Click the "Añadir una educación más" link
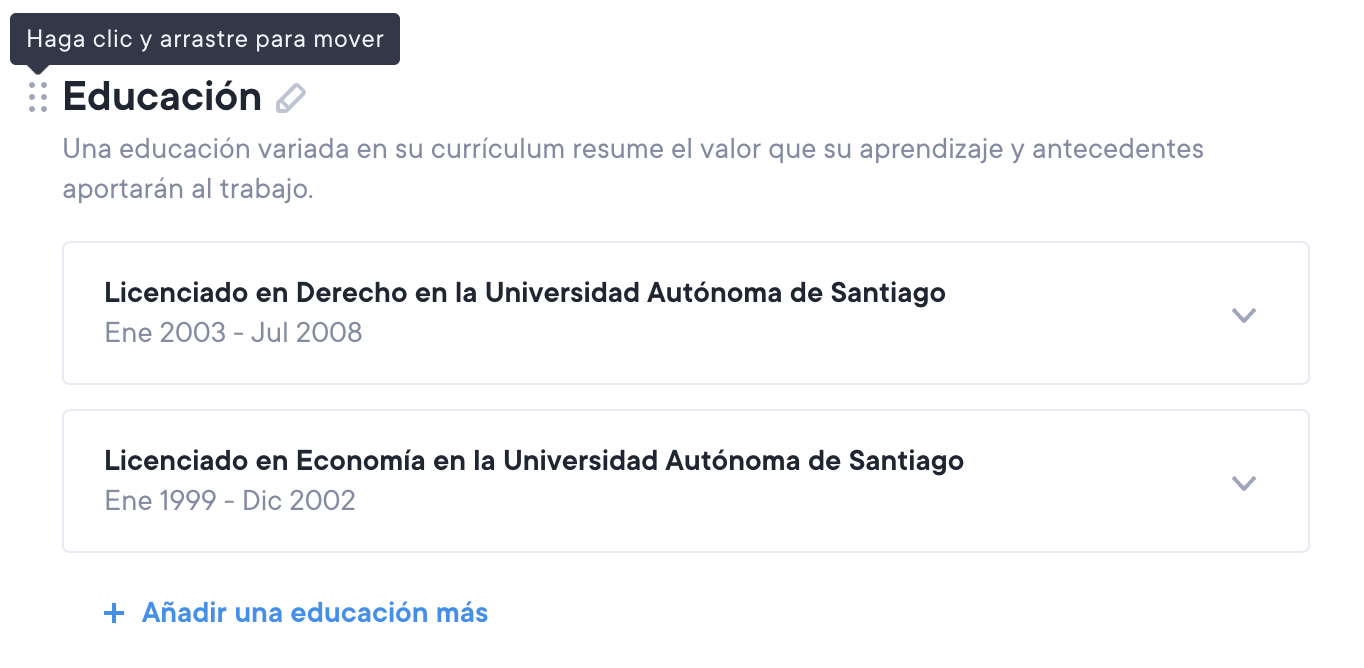Viewport: 1364px width, 668px height. [314, 612]
